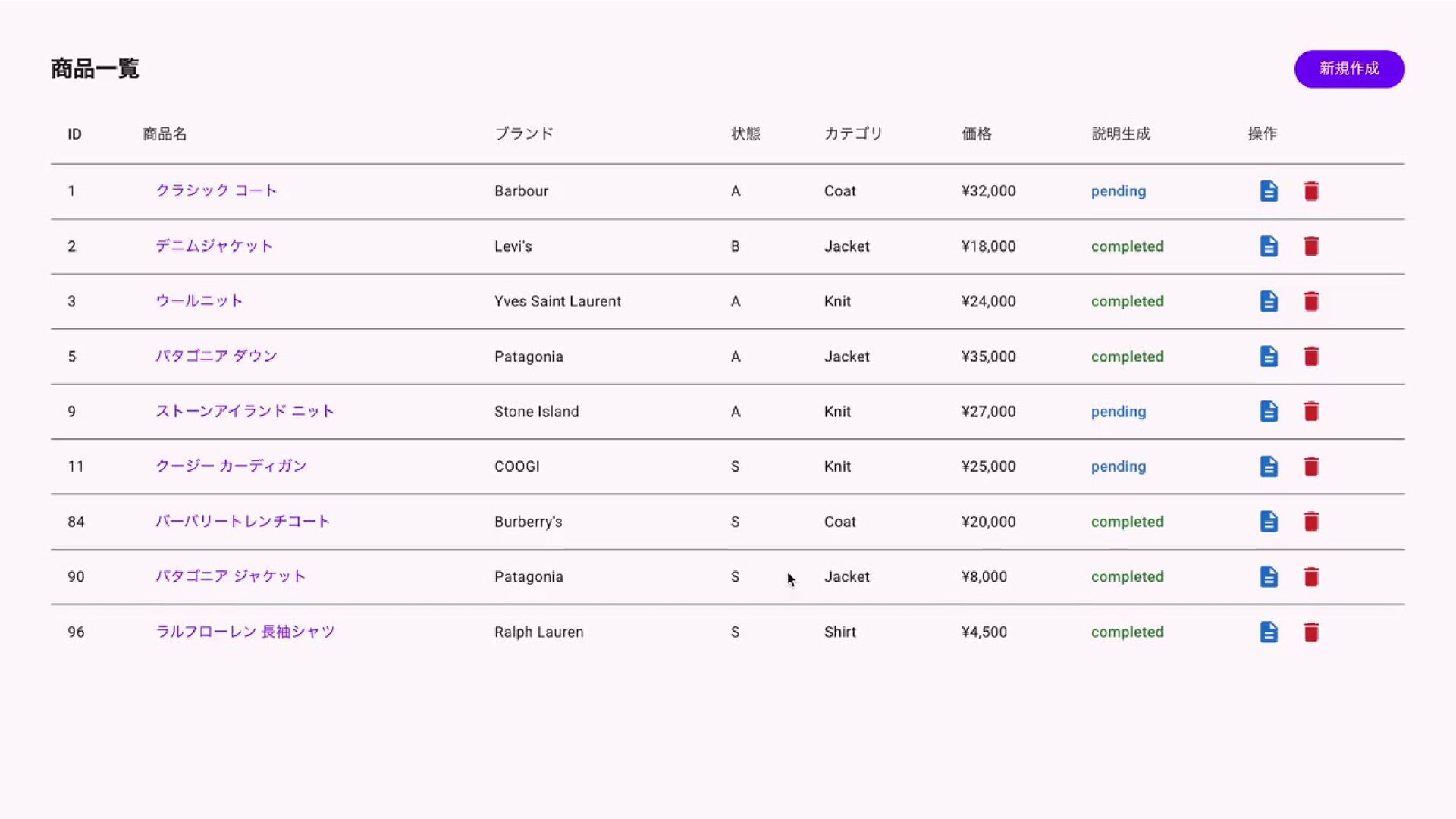
Task: Click the クージー カーディガン link
Action: click(231, 466)
